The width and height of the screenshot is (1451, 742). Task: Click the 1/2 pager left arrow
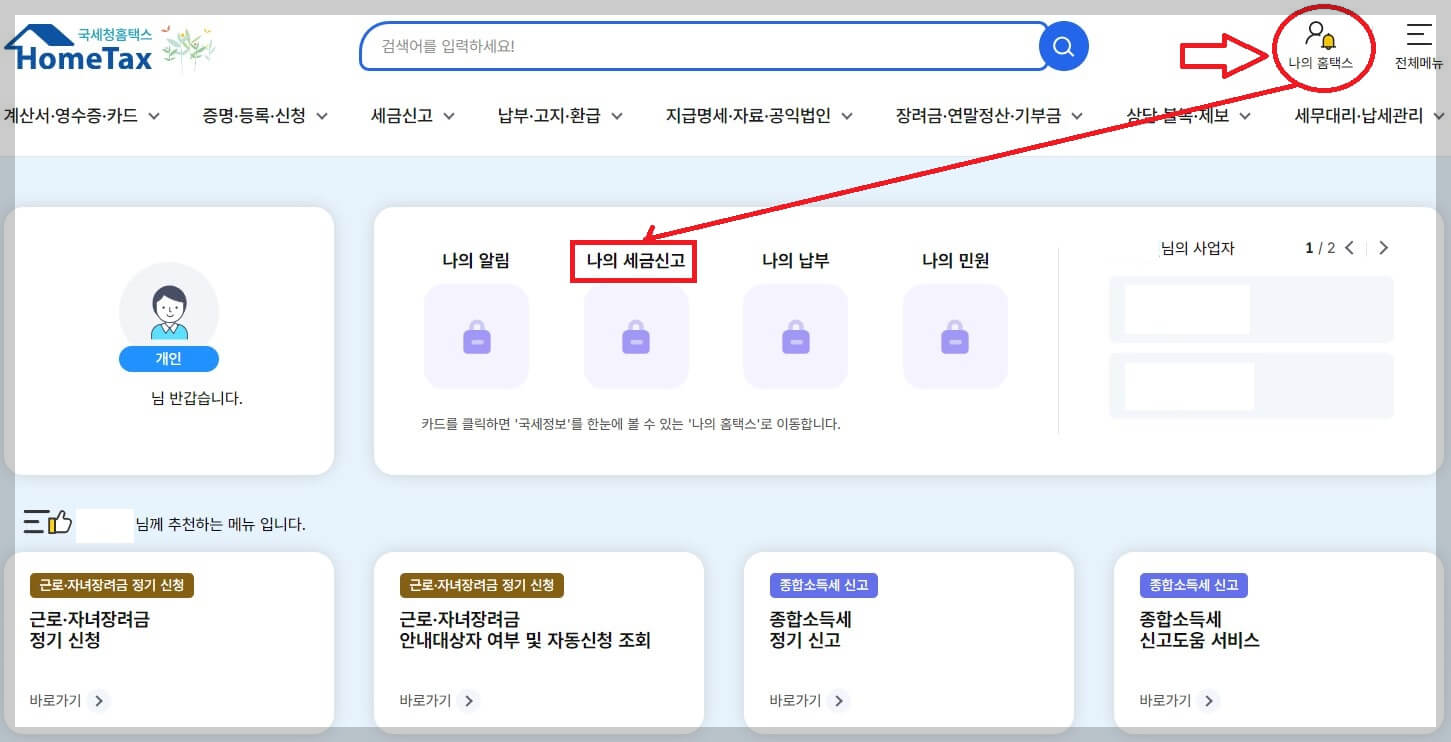(1350, 248)
